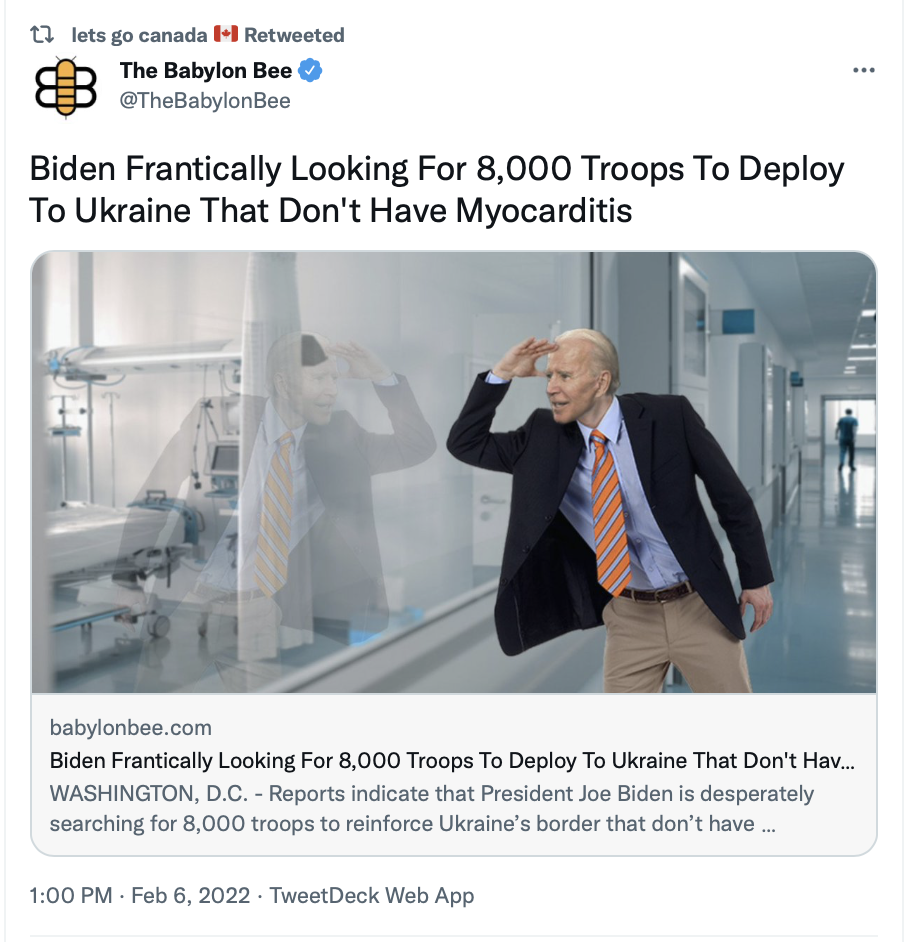
Task: Open The Babylon Bee display name
Action: [205, 71]
